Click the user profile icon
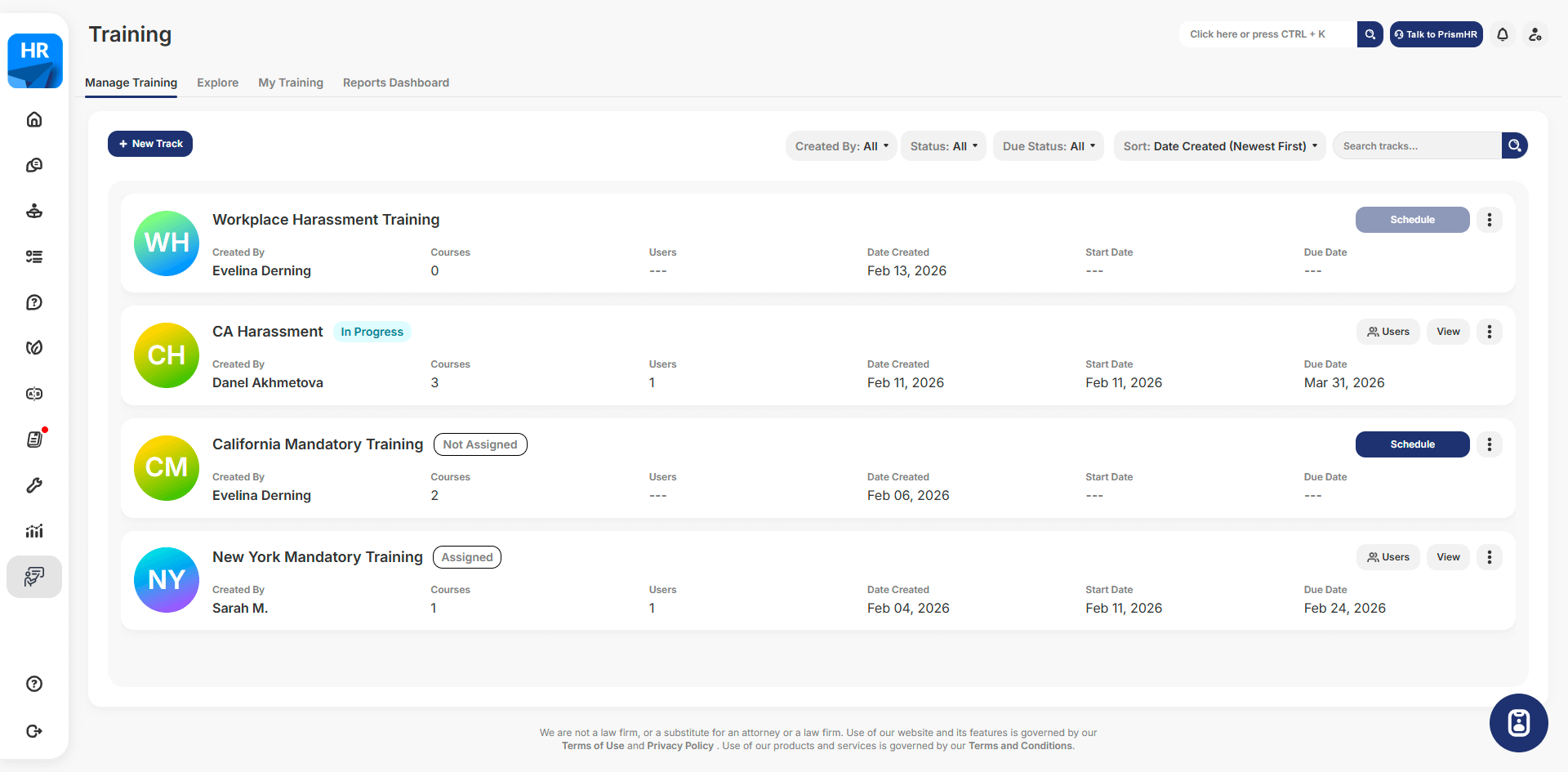This screenshot has height=772, width=1568. pyautogui.click(x=1535, y=34)
